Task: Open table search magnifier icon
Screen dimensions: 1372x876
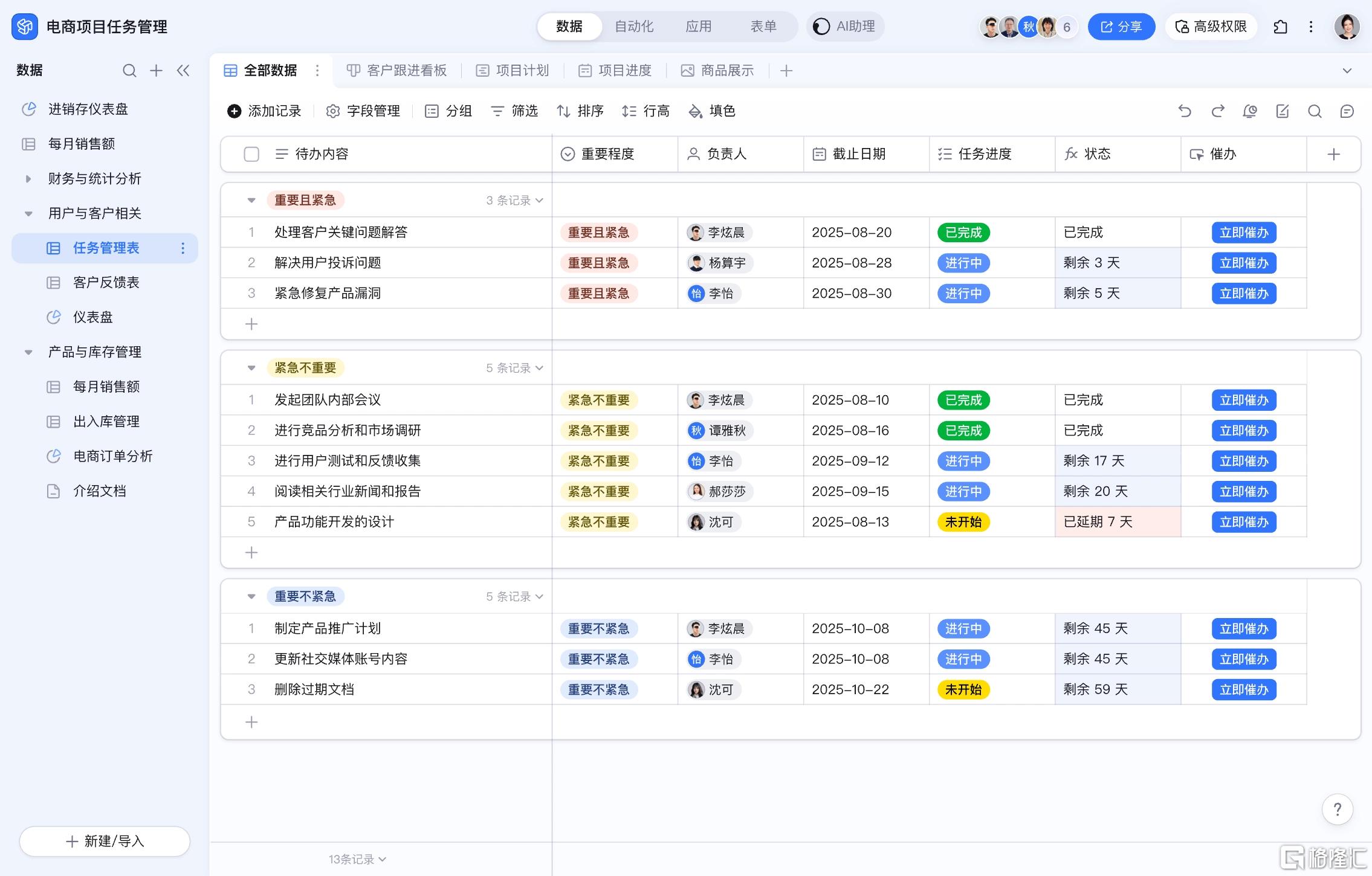Action: click(1315, 111)
